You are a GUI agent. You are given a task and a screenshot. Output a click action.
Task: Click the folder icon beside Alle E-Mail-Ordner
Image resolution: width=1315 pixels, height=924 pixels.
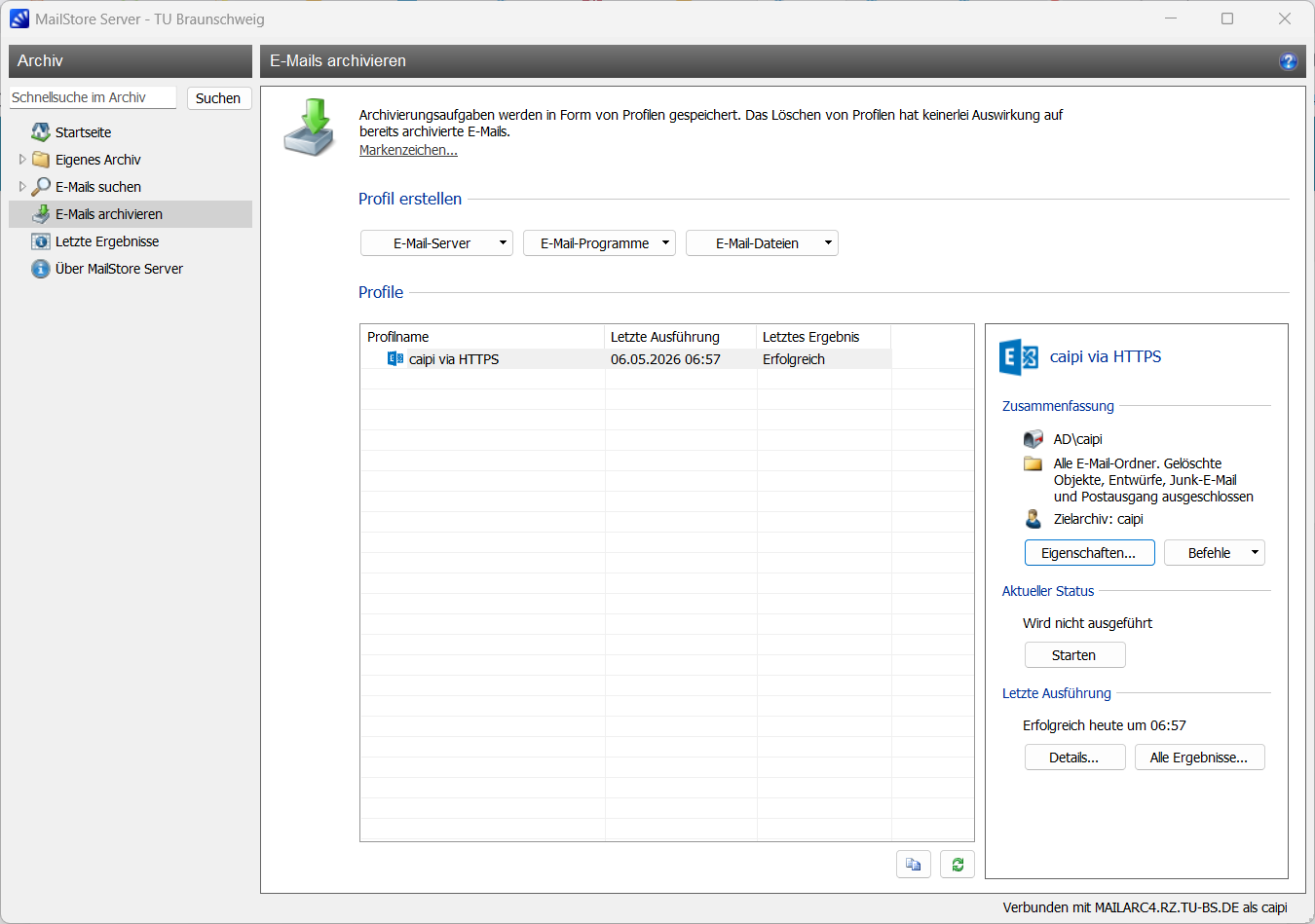coord(1033,463)
